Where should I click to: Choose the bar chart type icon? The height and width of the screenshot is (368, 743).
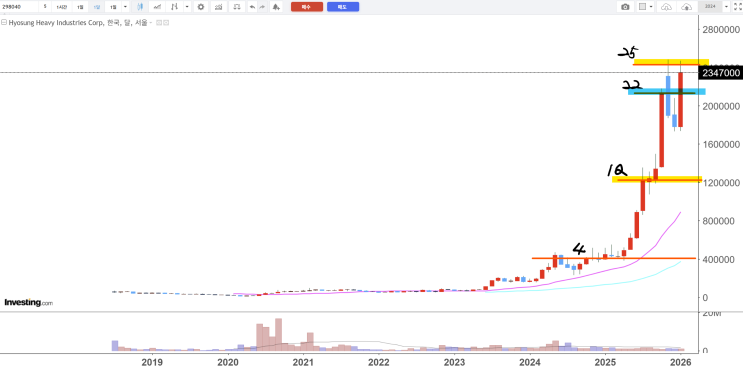coord(175,7)
